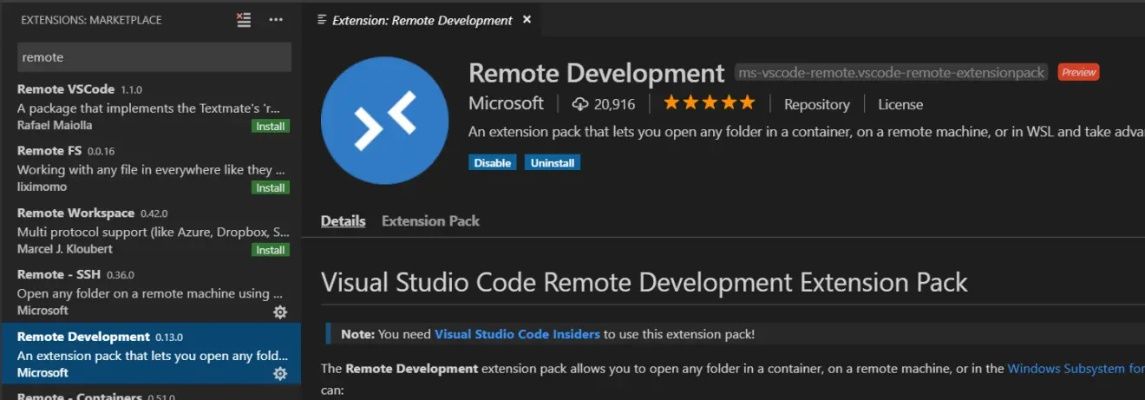
Task: Open the Repository link
Action: click(816, 104)
